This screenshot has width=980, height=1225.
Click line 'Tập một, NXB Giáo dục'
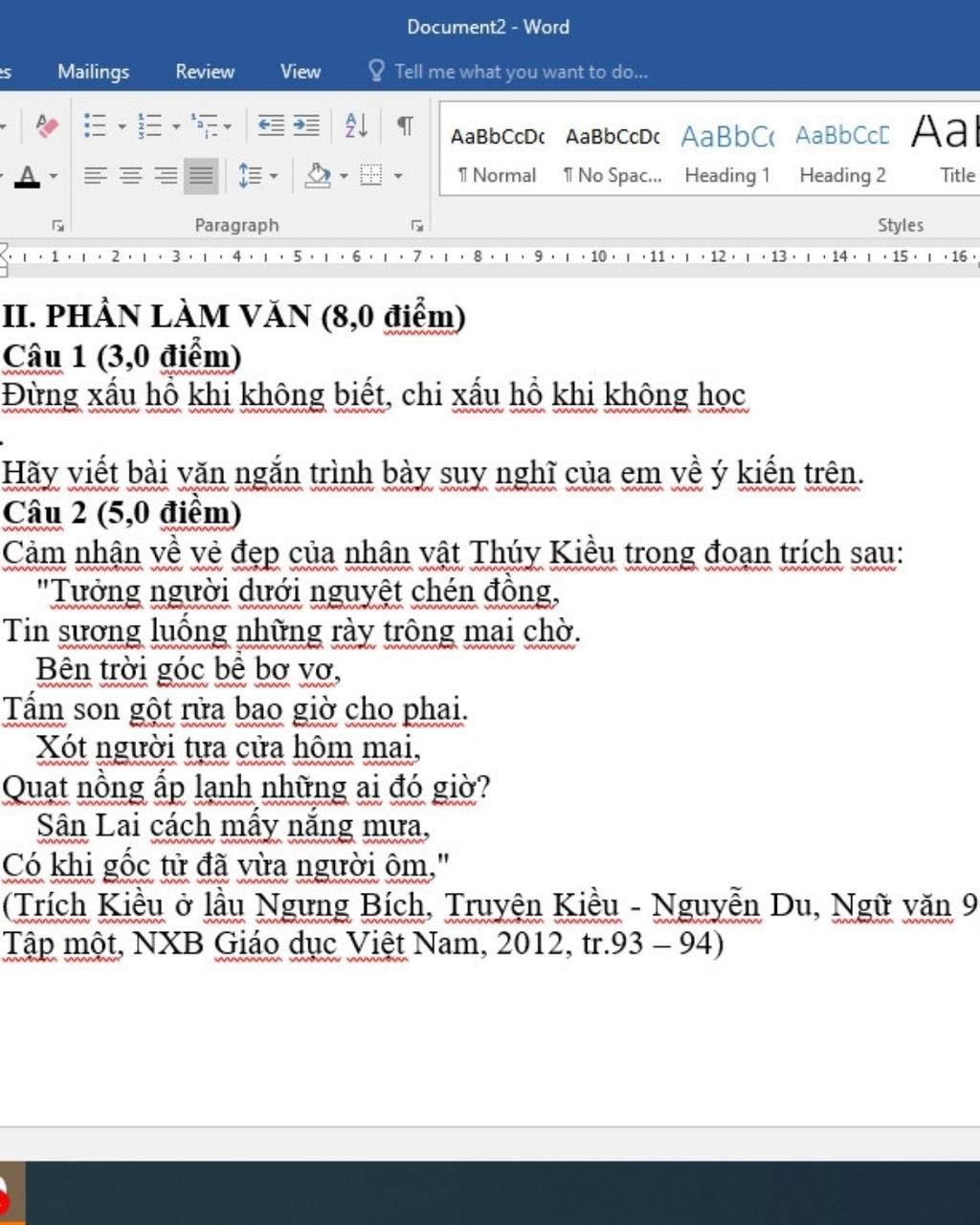[x=363, y=944]
